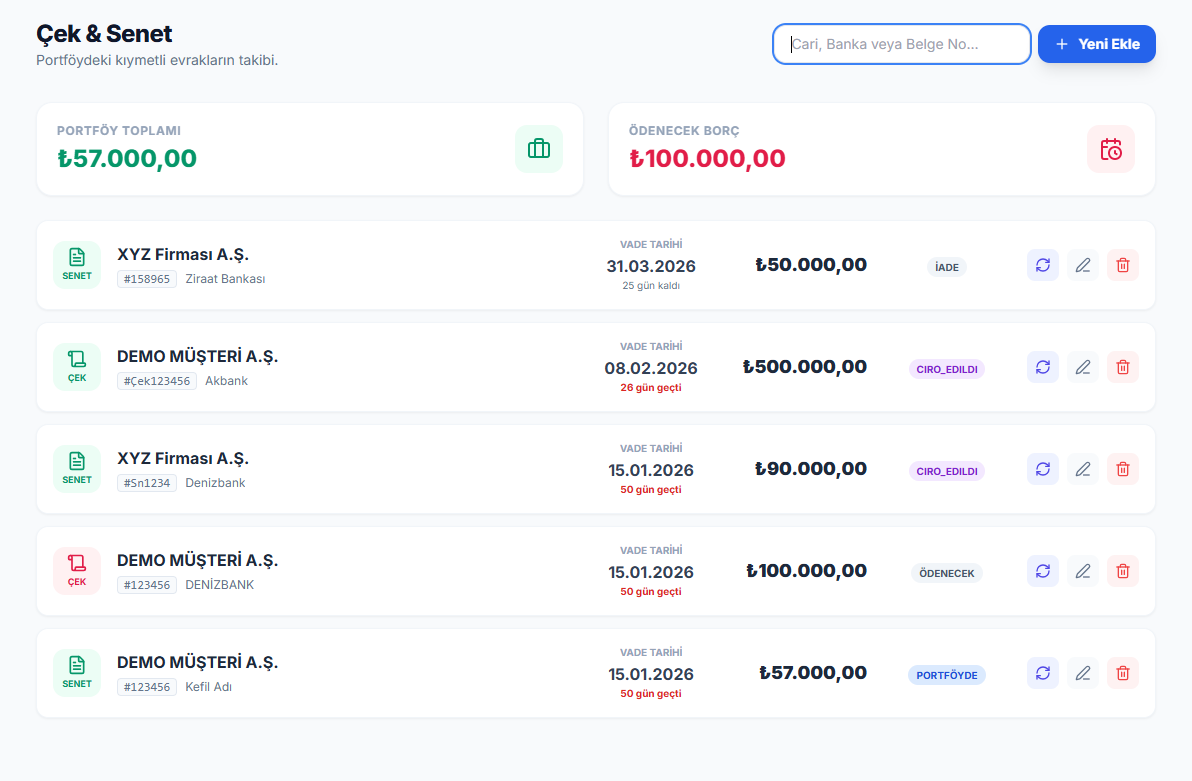
Task: Click the payable debt calendar icon
Action: 1110,149
